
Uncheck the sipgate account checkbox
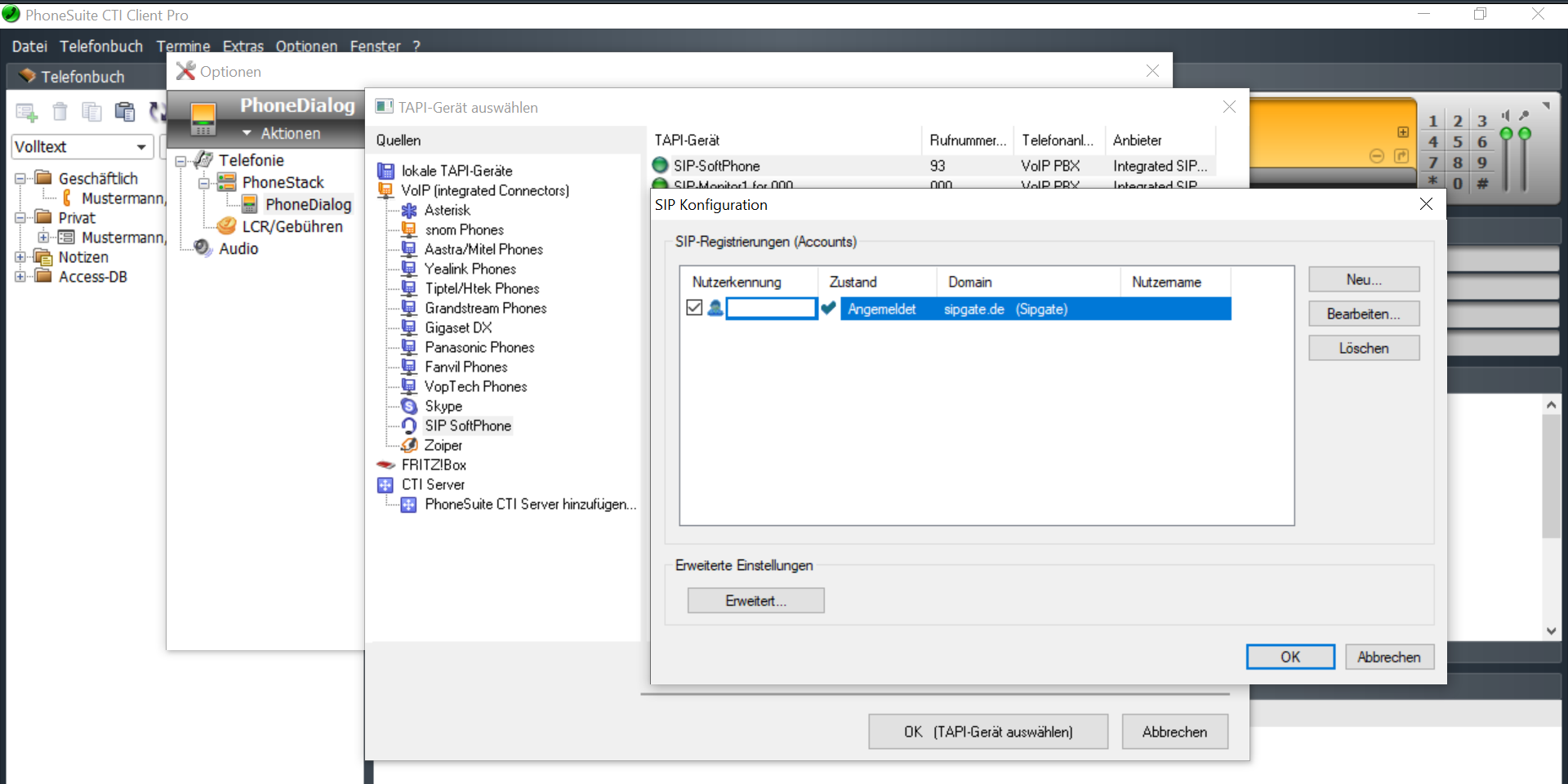tap(694, 308)
